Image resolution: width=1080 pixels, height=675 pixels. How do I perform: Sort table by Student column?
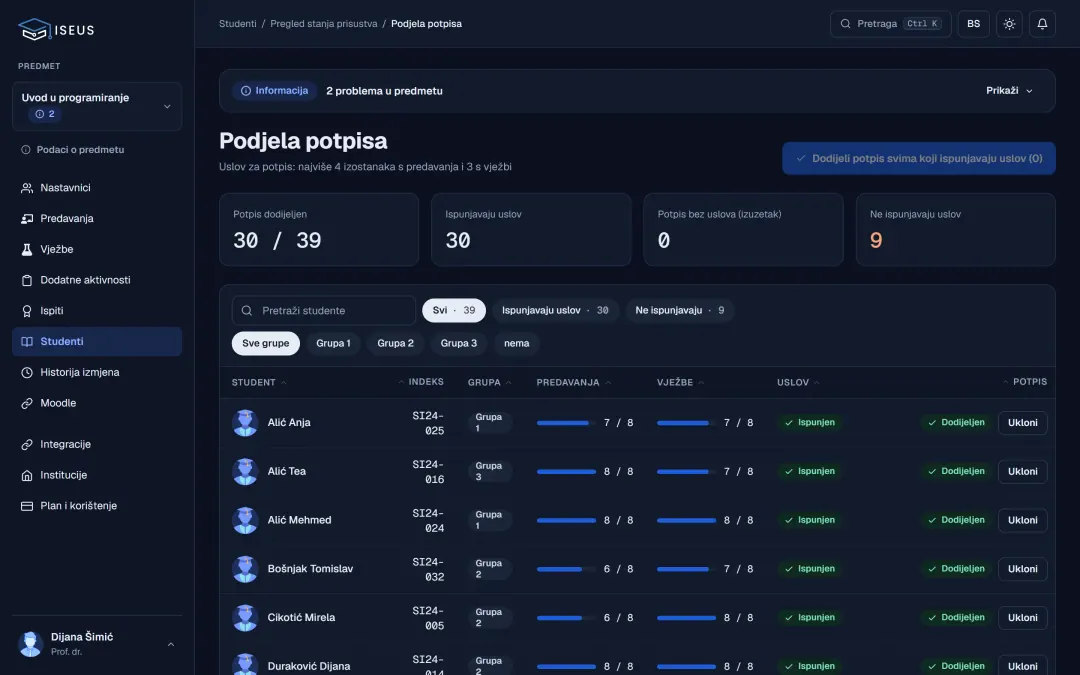pyautogui.click(x=259, y=382)
